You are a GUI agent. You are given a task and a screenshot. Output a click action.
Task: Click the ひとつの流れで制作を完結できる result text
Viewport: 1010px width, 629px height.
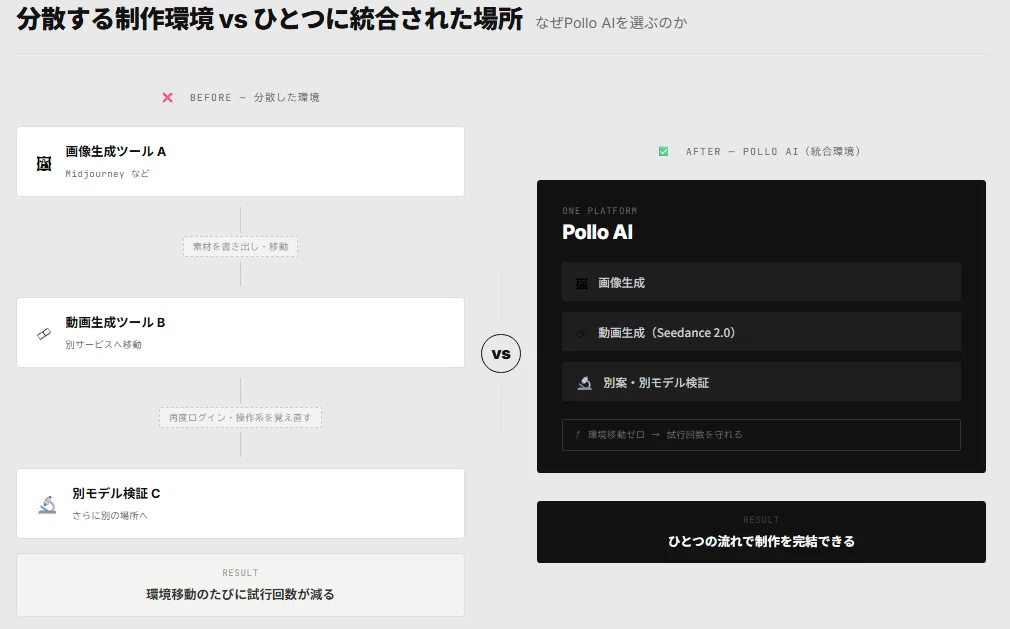761,541
